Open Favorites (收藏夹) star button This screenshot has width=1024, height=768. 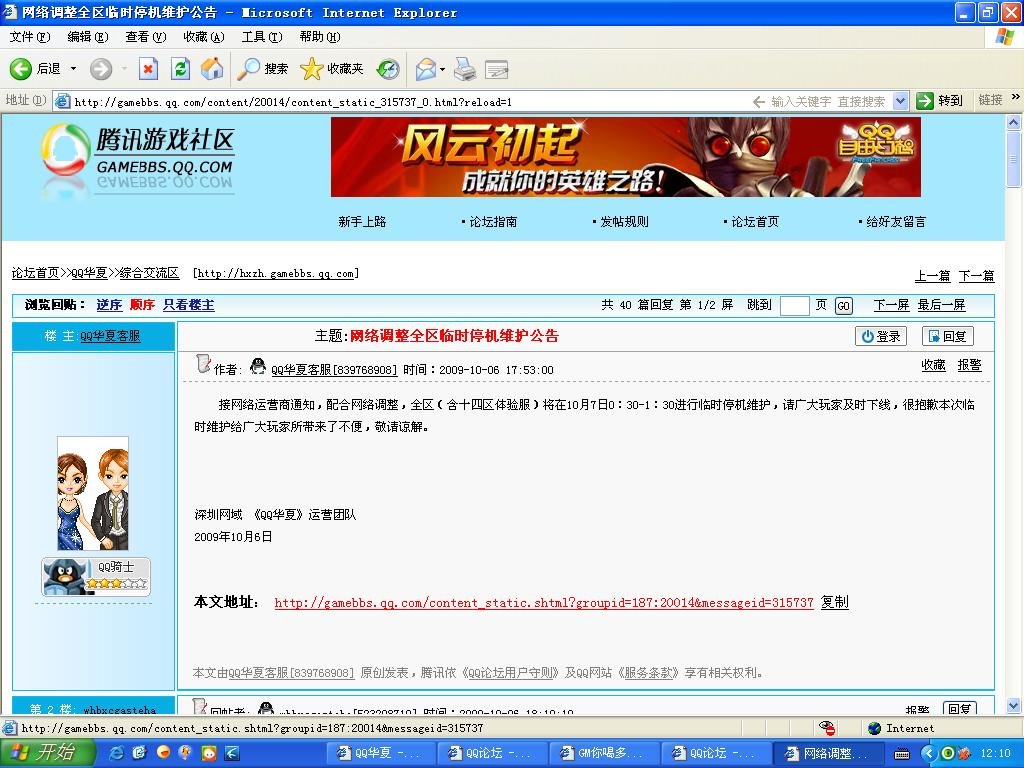coord(332,69)
